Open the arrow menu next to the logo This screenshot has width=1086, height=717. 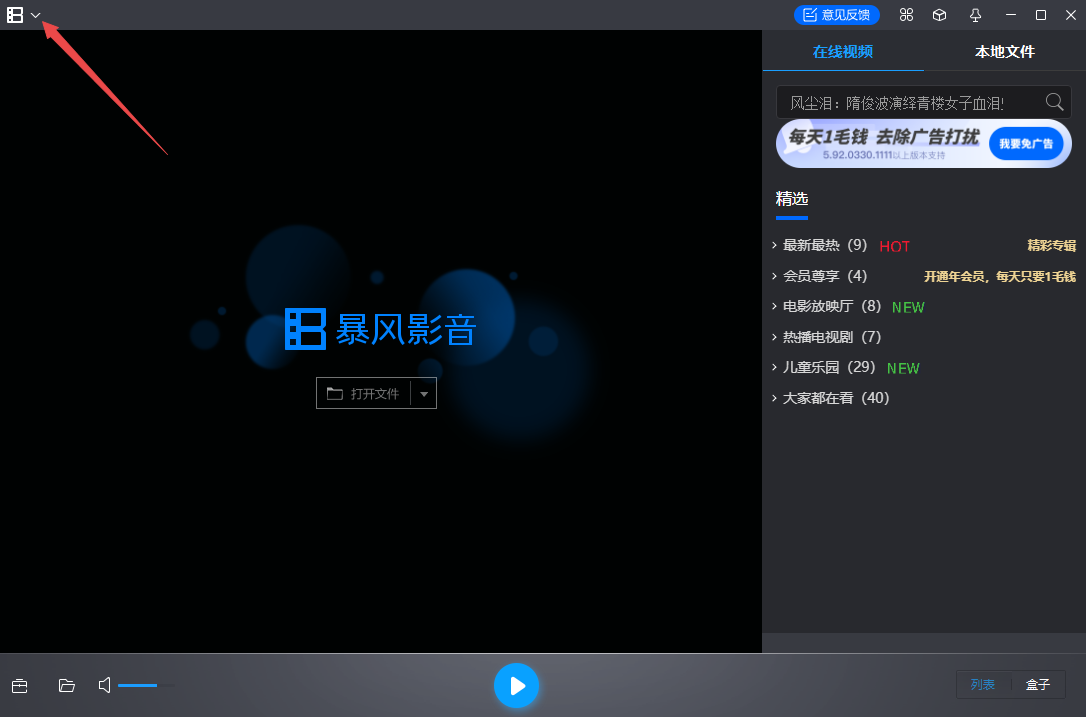tap(35, 15)
